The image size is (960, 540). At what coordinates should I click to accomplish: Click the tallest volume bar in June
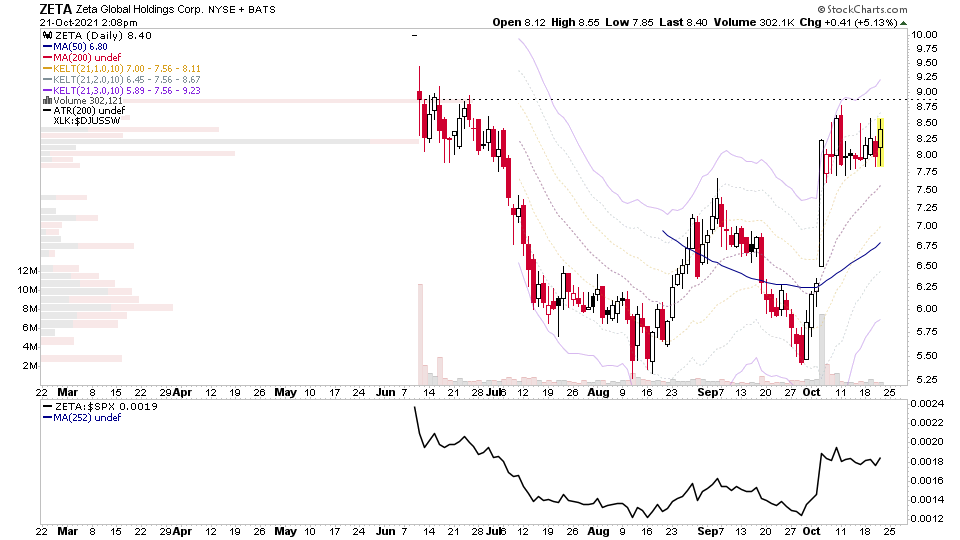[421, 334]
